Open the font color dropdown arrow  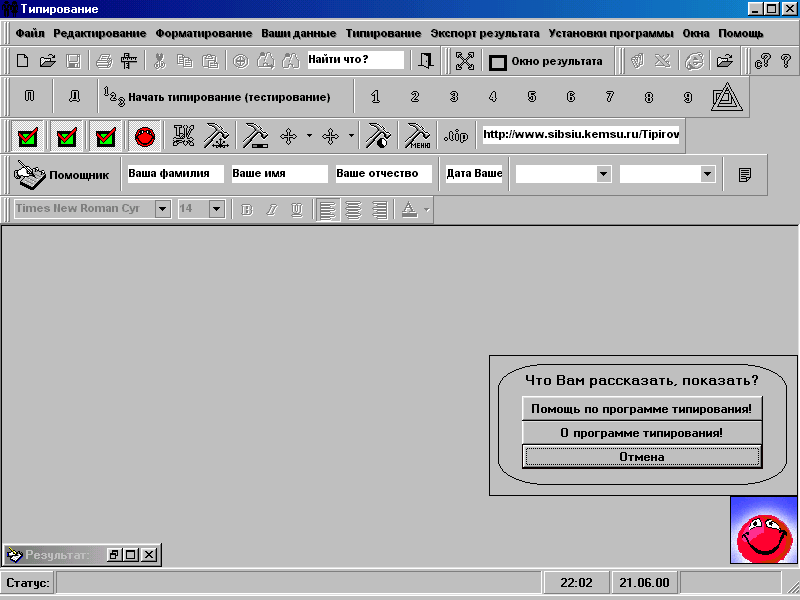pyautogui.click(x=427, y=210)
